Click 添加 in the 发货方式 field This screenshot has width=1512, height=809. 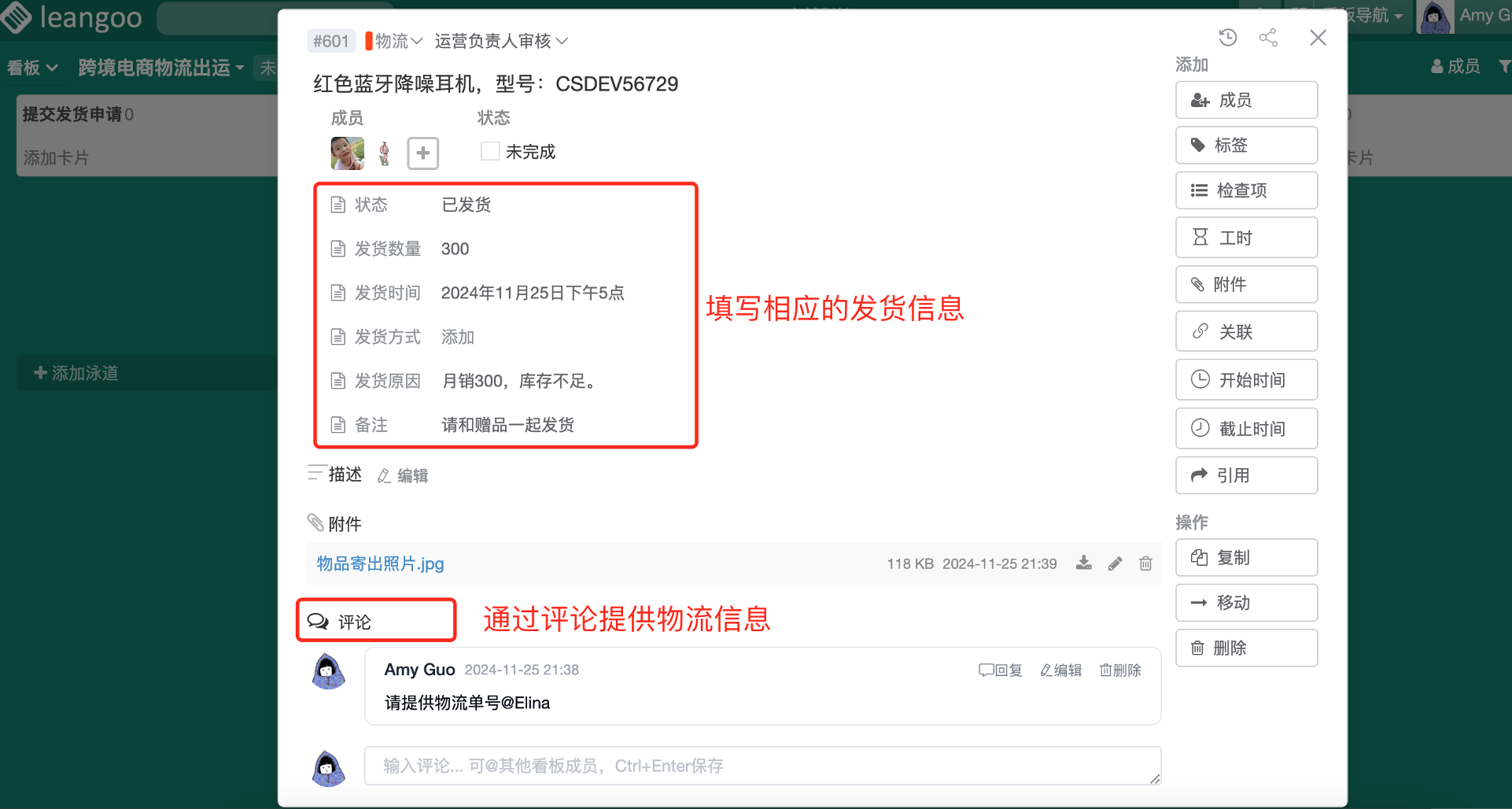point(458,337)
